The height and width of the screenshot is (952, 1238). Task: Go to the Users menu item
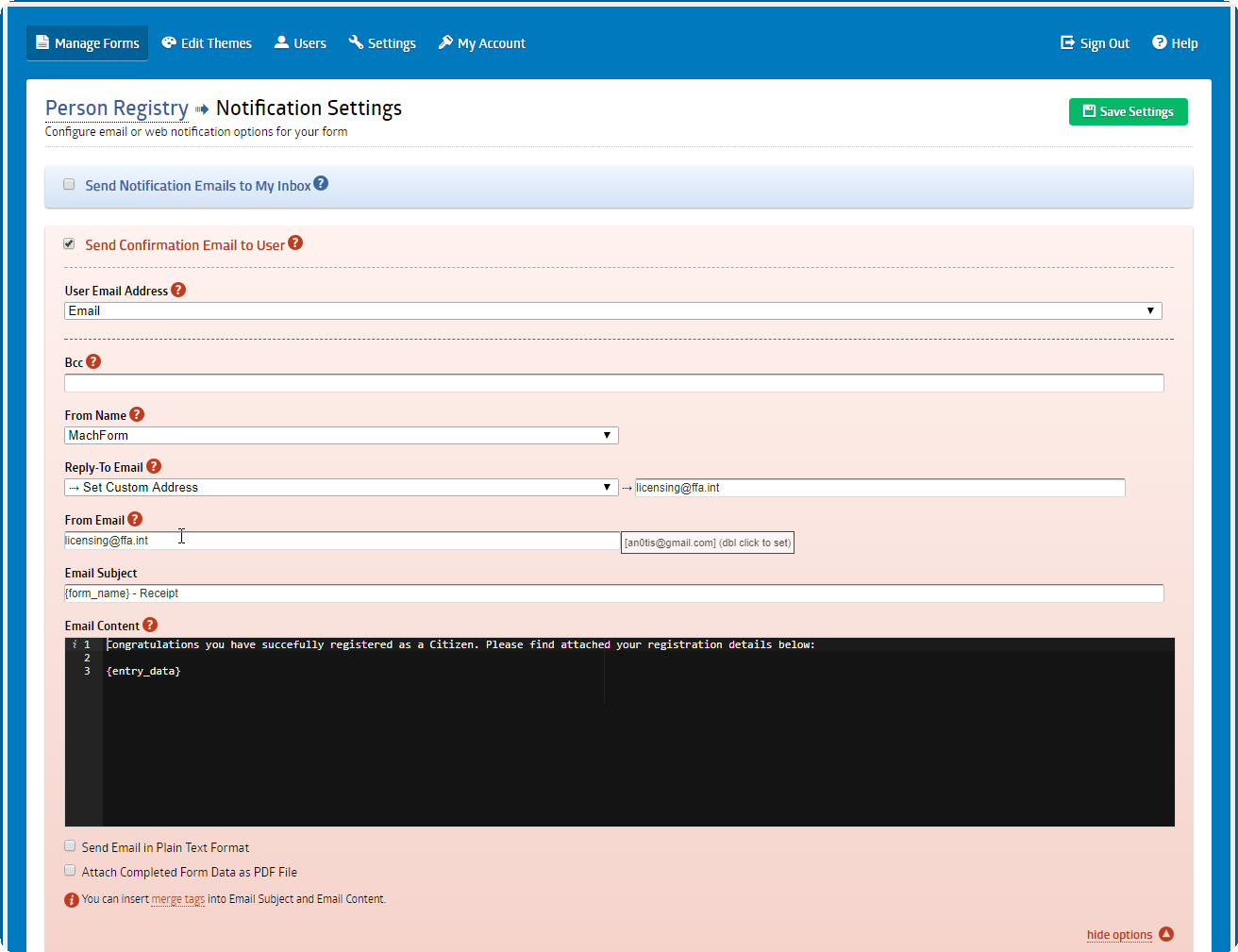point(300,43)
